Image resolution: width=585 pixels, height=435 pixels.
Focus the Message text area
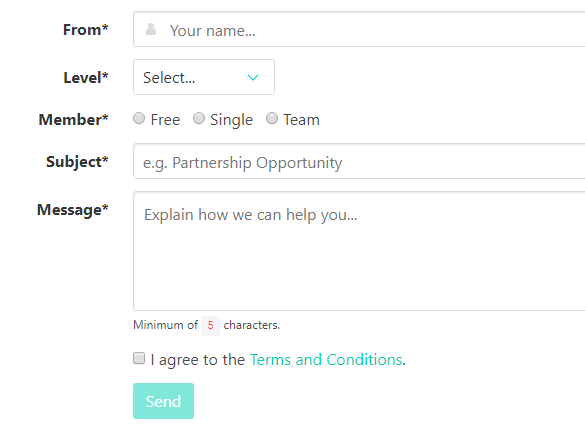click(359, 251)
